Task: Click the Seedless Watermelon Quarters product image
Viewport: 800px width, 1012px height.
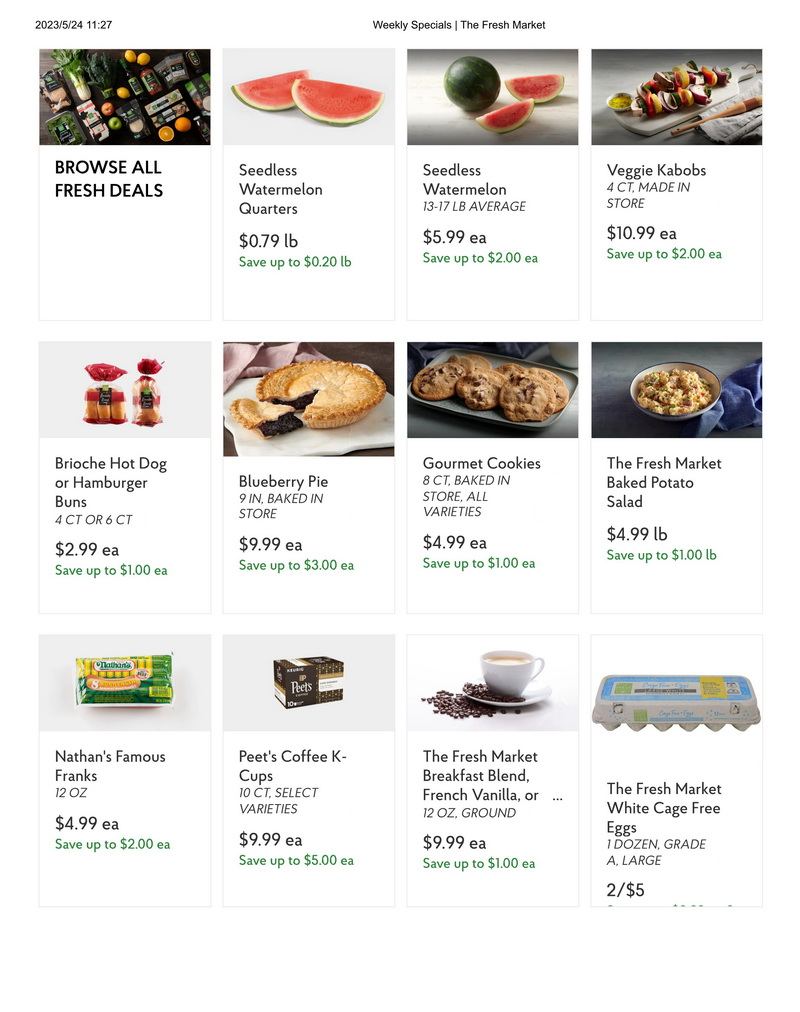Action: (308, 97)
